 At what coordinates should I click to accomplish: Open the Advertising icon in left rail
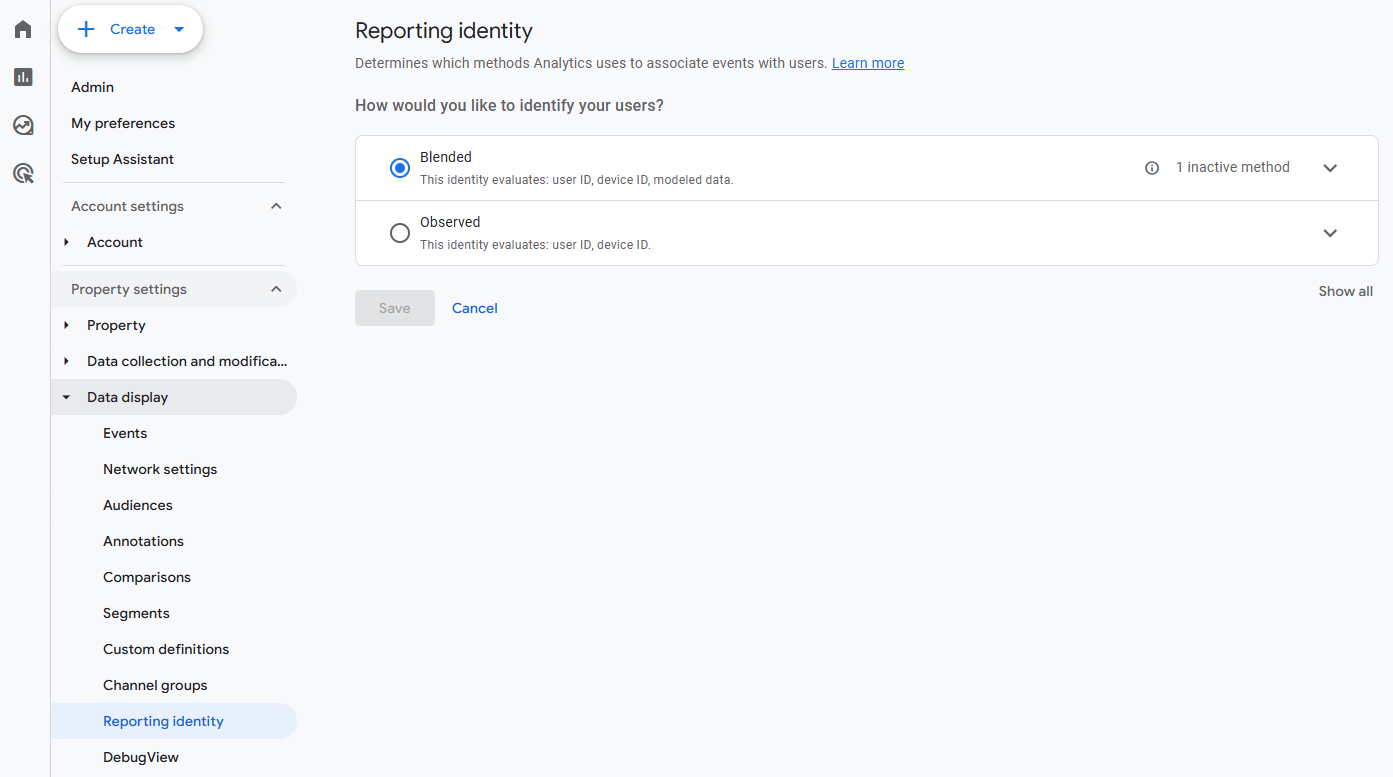tap(23, 174)
